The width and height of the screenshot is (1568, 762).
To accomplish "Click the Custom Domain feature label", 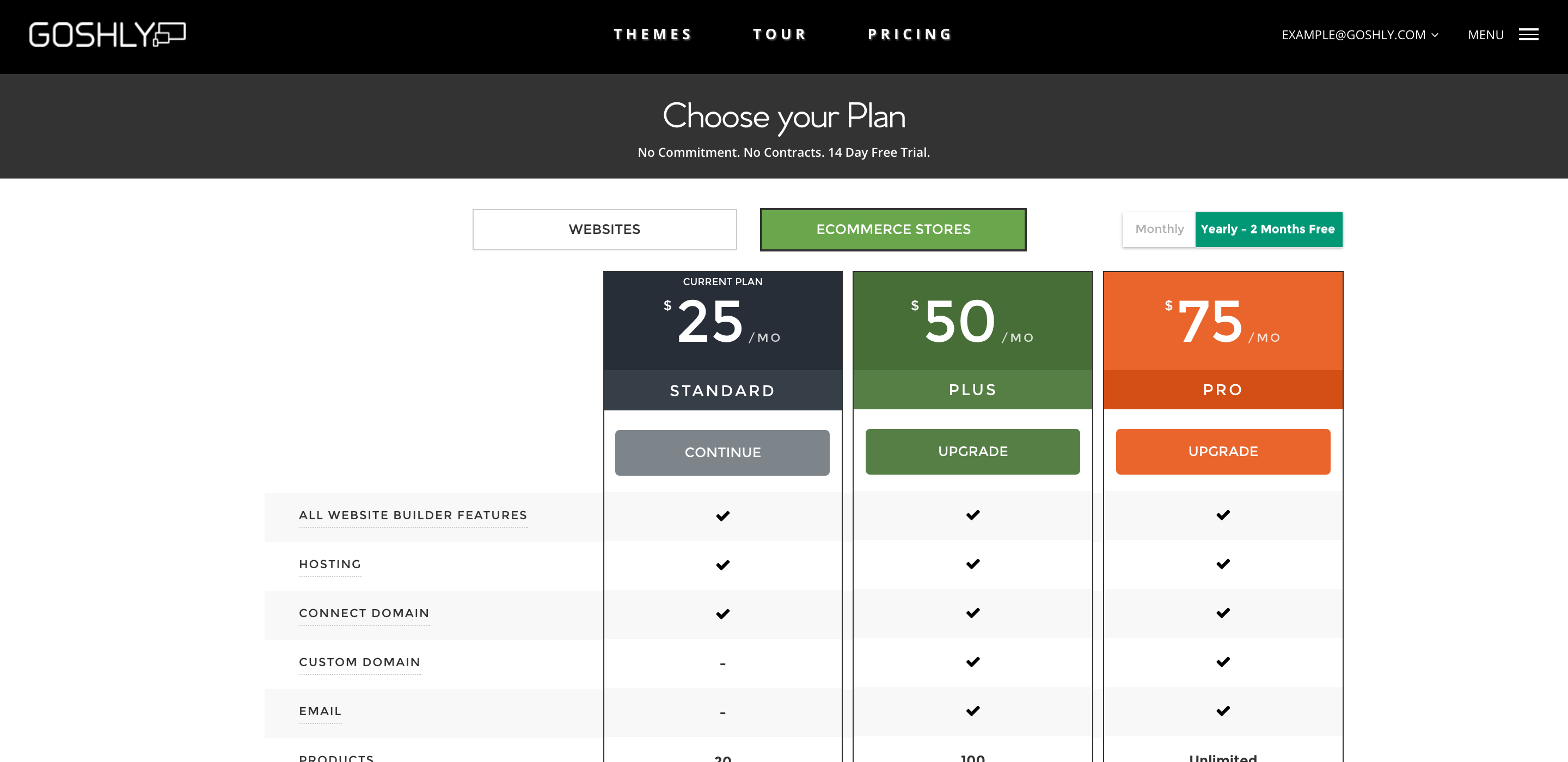I will tap(360, 662).
